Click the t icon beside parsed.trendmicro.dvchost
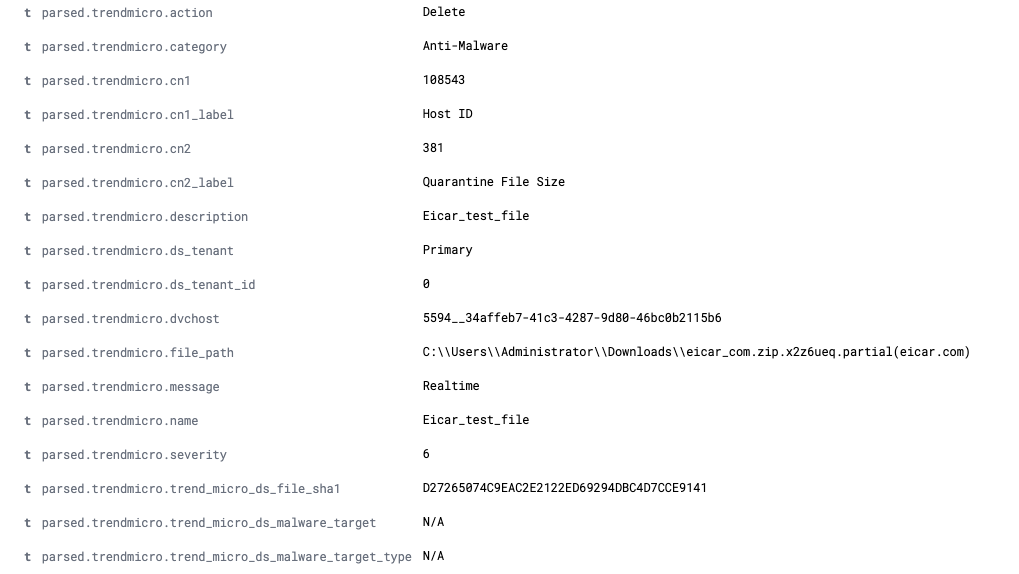This screenshot has height=574, width=1019. [28, 319]
